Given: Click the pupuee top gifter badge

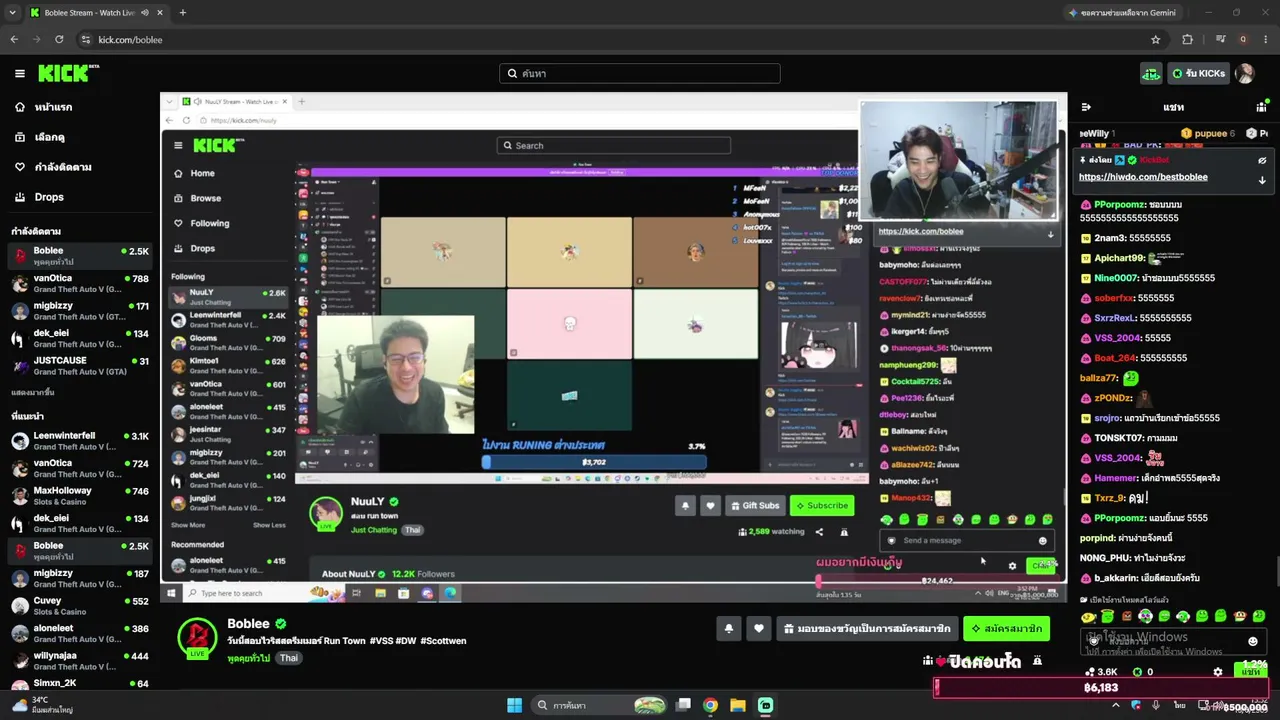Looking at the screenshot, I should coord(1206,133).
